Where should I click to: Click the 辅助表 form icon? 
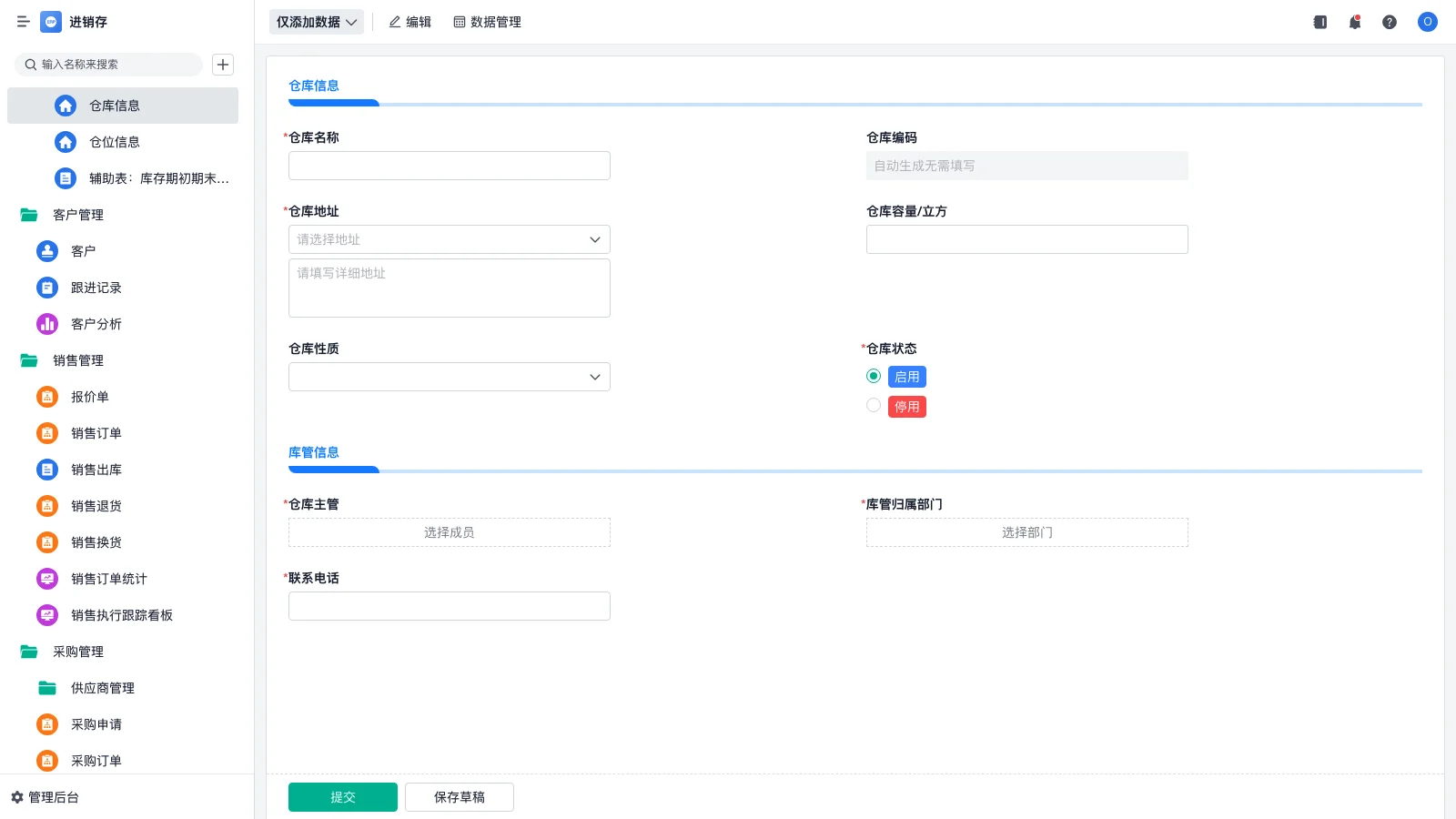point(66,178)
